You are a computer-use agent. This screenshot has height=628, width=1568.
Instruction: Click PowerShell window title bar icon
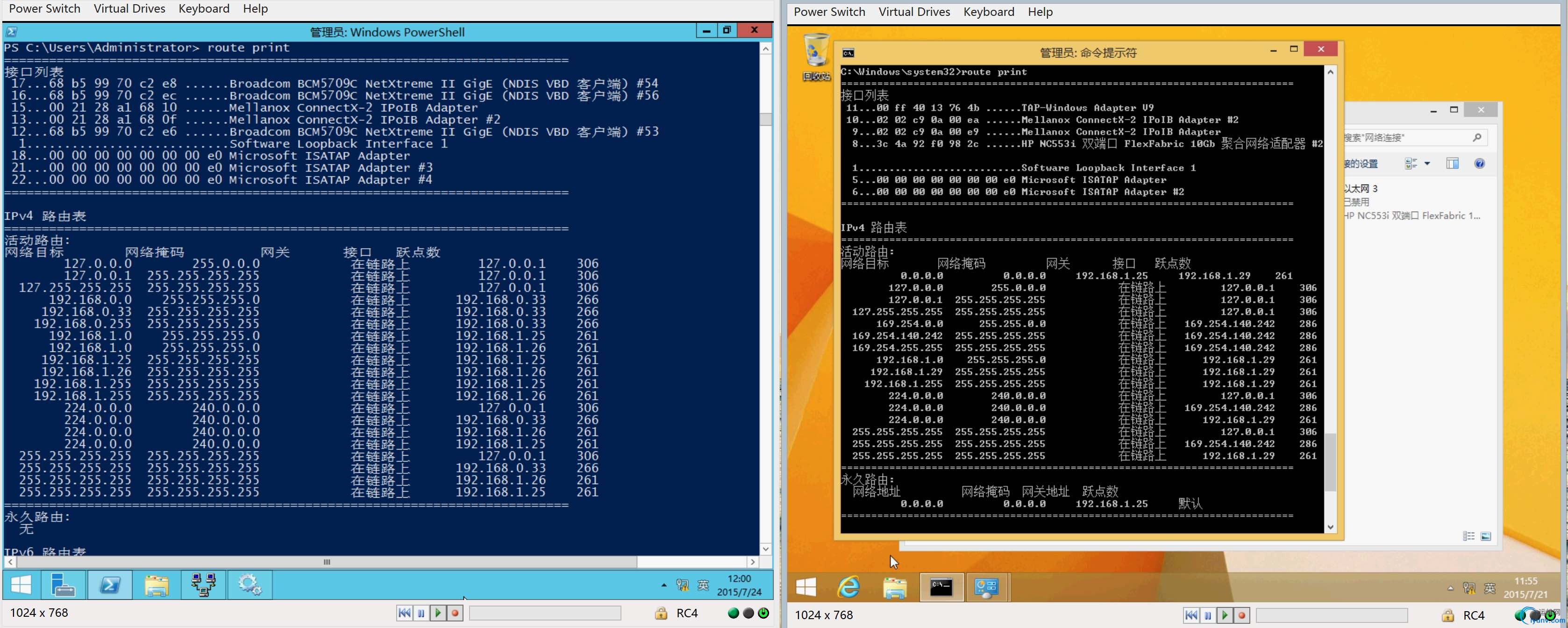(12, 32)
